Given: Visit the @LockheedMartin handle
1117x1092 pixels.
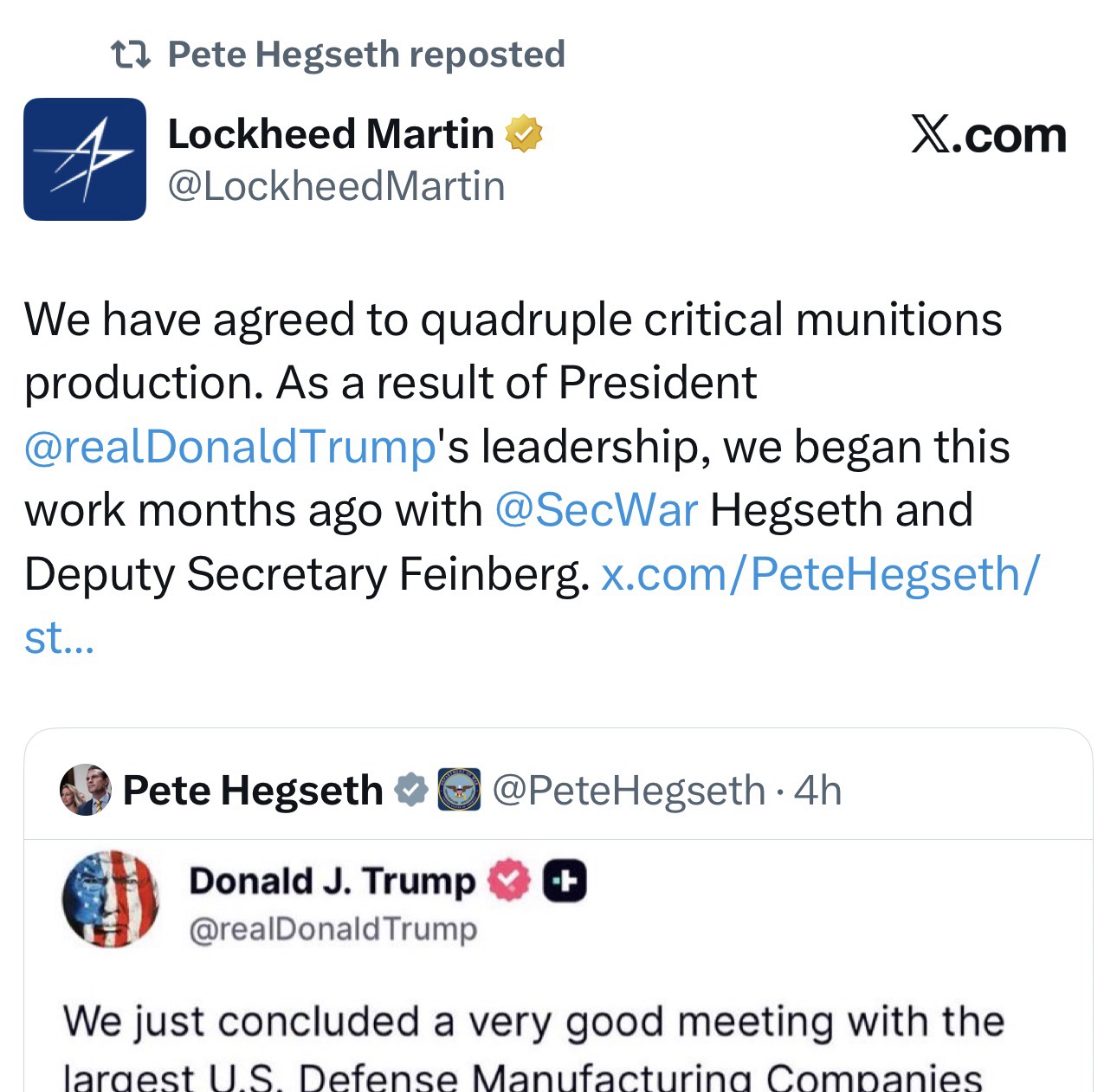Looking at the screenshot, I should [x=336, y=186].
